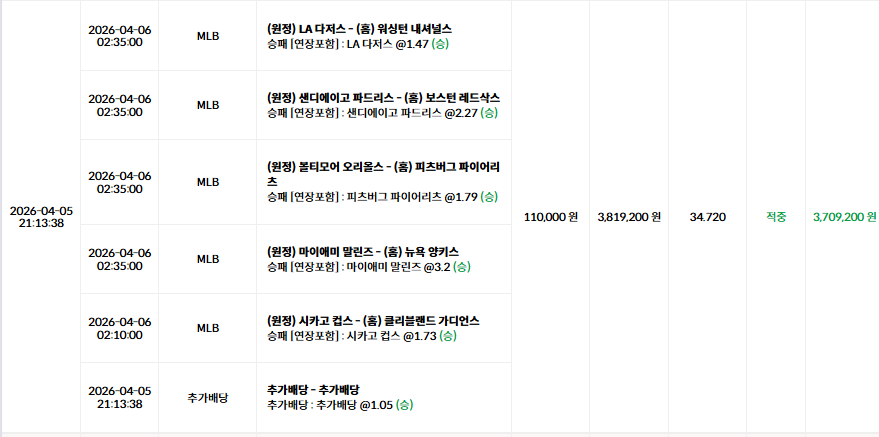Viewport: 879px width, 437px height.
Task: Click the 시카고 컵스 @1.73 pick line
Action: coord(362,336)
